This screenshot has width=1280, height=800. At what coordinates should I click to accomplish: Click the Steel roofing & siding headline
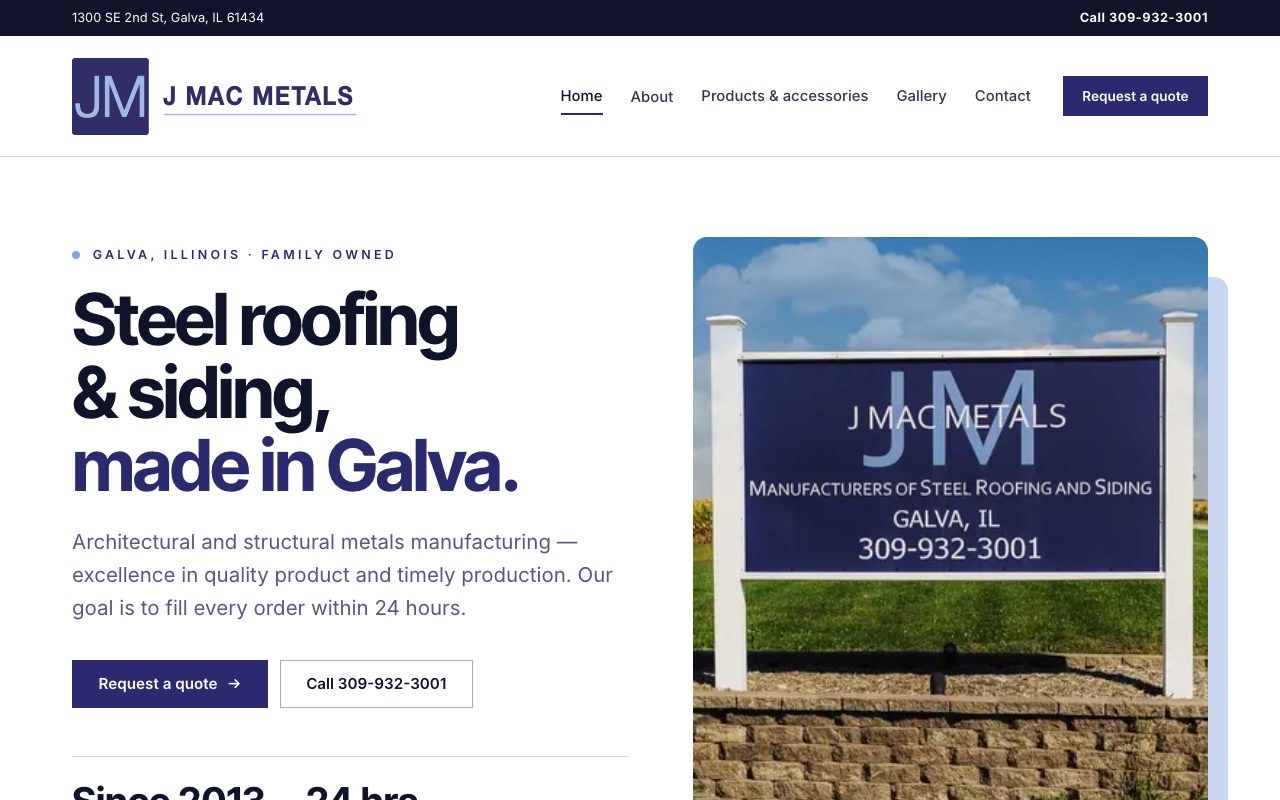(x=265, y=357)
